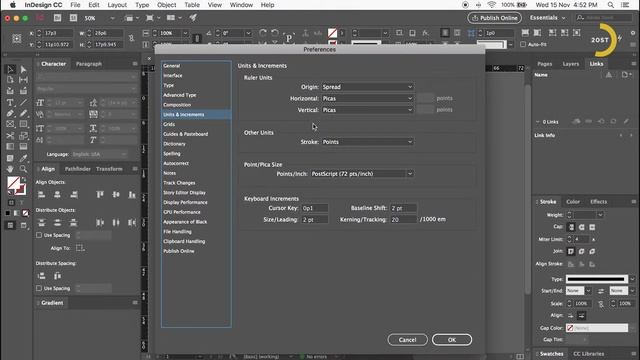Select the Scissors tool

tap(10, 136)
